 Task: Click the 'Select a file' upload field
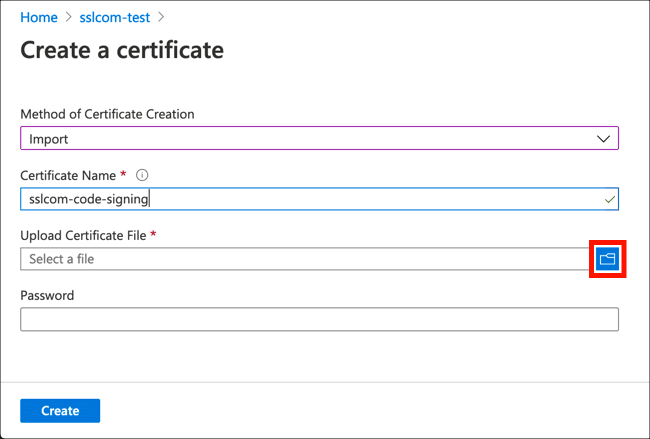pos(300,259)
